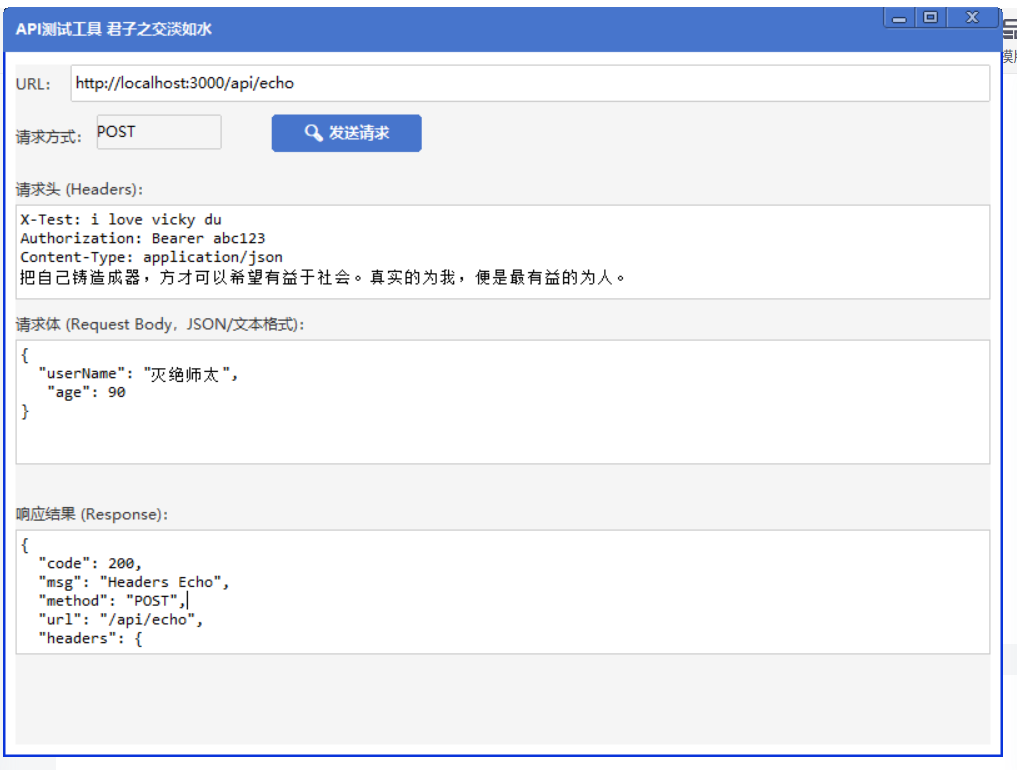Click the age value 90 in body
Viewport: 1017px width, 770px height.
click(117, 392)
